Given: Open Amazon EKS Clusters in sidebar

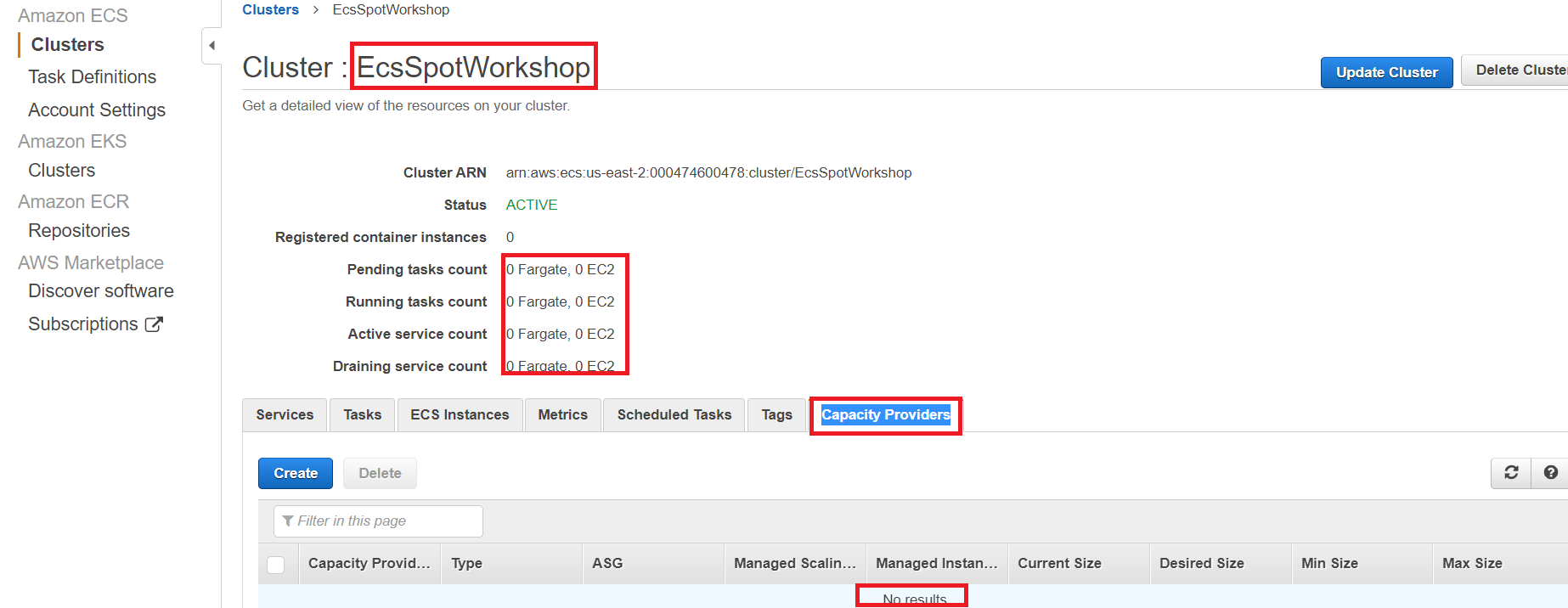Looking at the screenshot, I should click(x=62, y=171).
